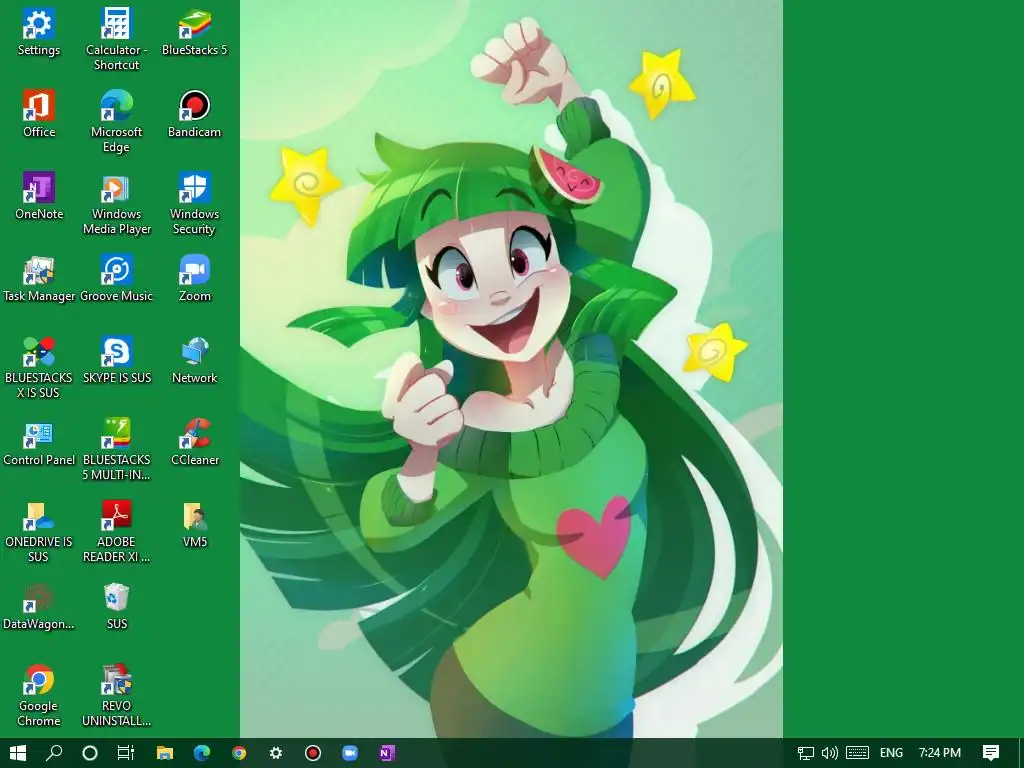Open network status tray icon

click(806, 753)
